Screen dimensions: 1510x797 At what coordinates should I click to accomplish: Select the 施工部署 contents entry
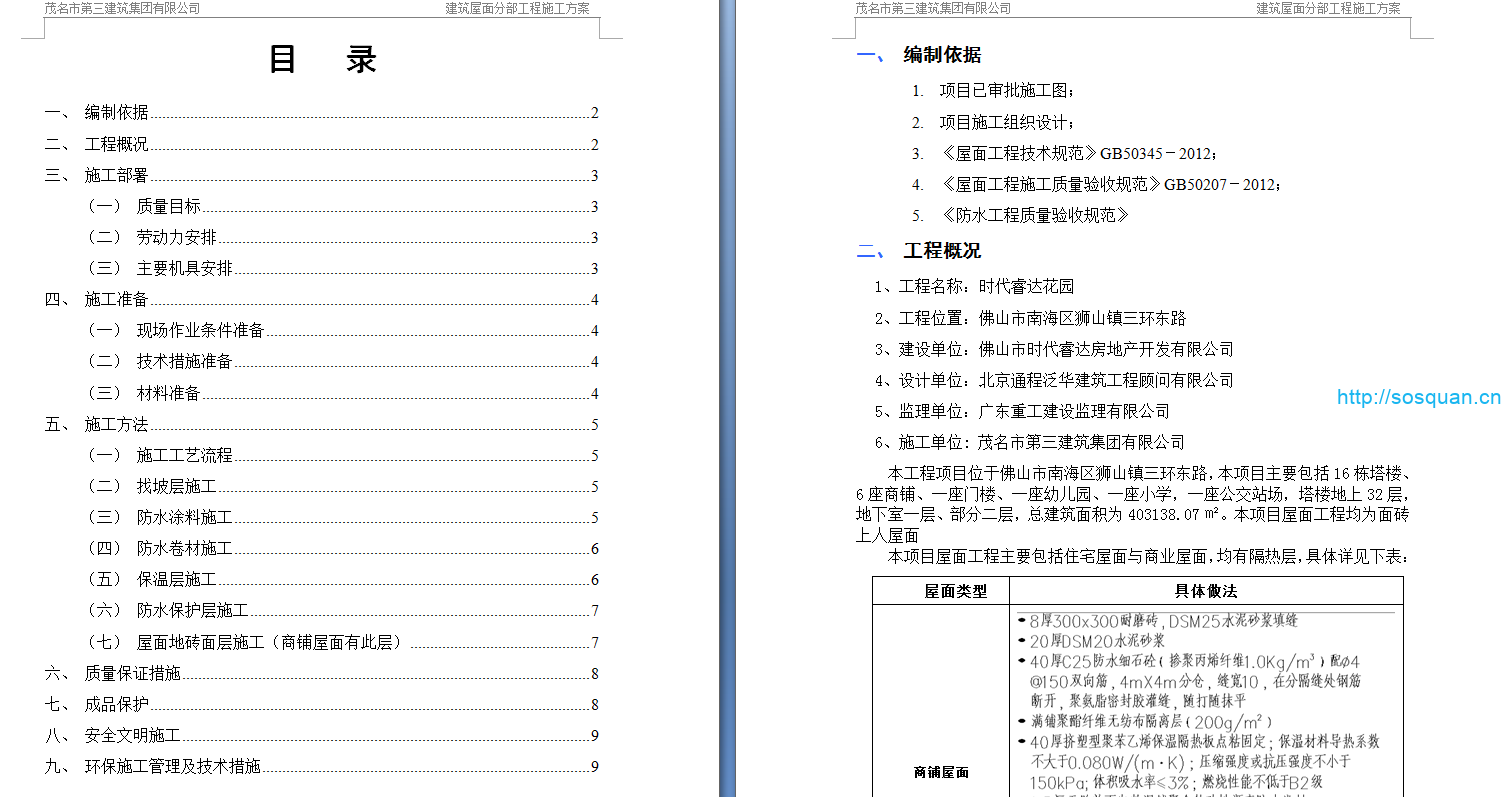[x=117, y=176]
